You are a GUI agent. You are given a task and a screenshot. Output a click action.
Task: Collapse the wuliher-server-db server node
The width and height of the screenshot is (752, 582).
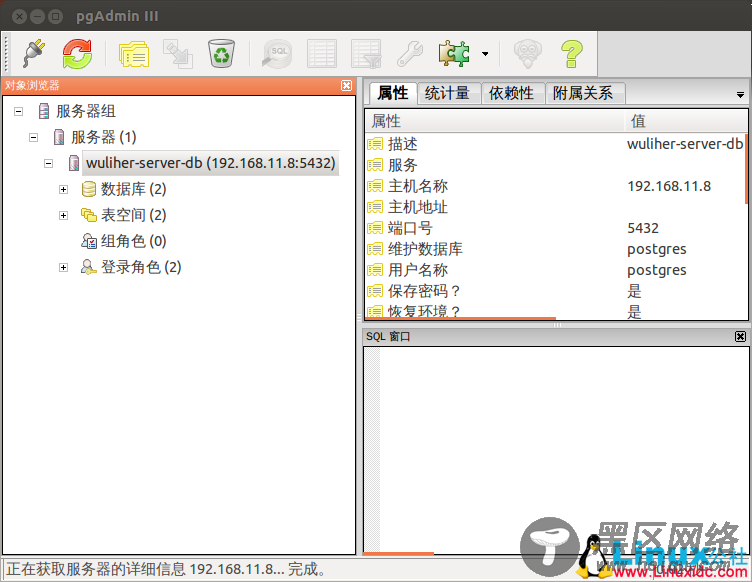click(x=48, y=163)
